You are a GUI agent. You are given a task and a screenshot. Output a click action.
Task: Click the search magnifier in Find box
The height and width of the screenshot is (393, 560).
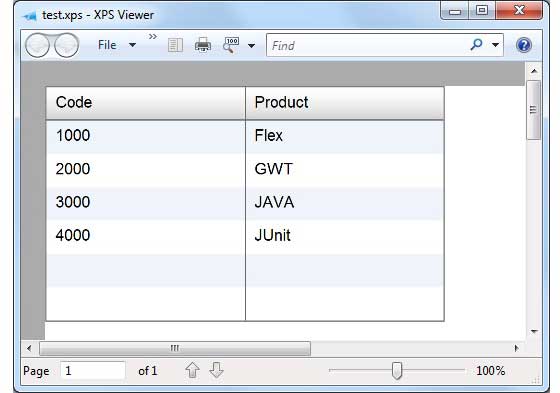tap(476, 45)
